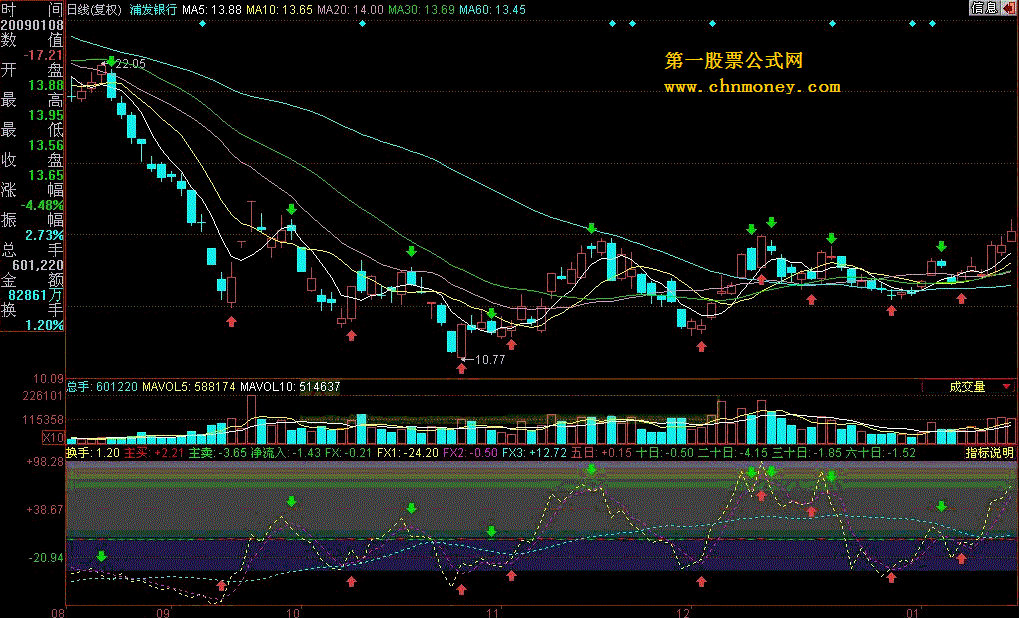The height and width of the screenshot is (618, 1020).
Task: Click the leftmost cyan info diamond marker
Action: [x=202, y=23]
